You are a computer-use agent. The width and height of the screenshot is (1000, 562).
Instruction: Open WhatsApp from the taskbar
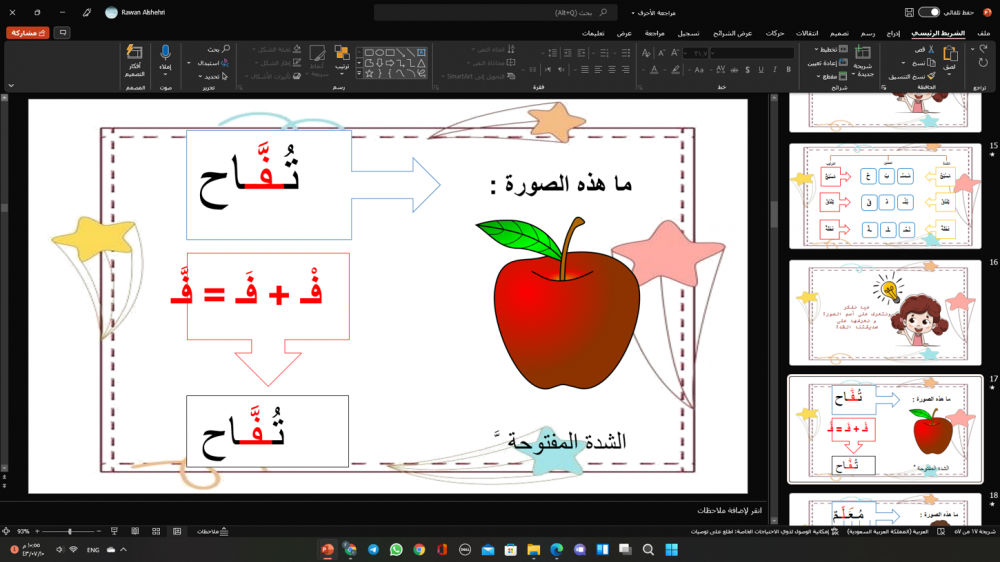[396, 549]
